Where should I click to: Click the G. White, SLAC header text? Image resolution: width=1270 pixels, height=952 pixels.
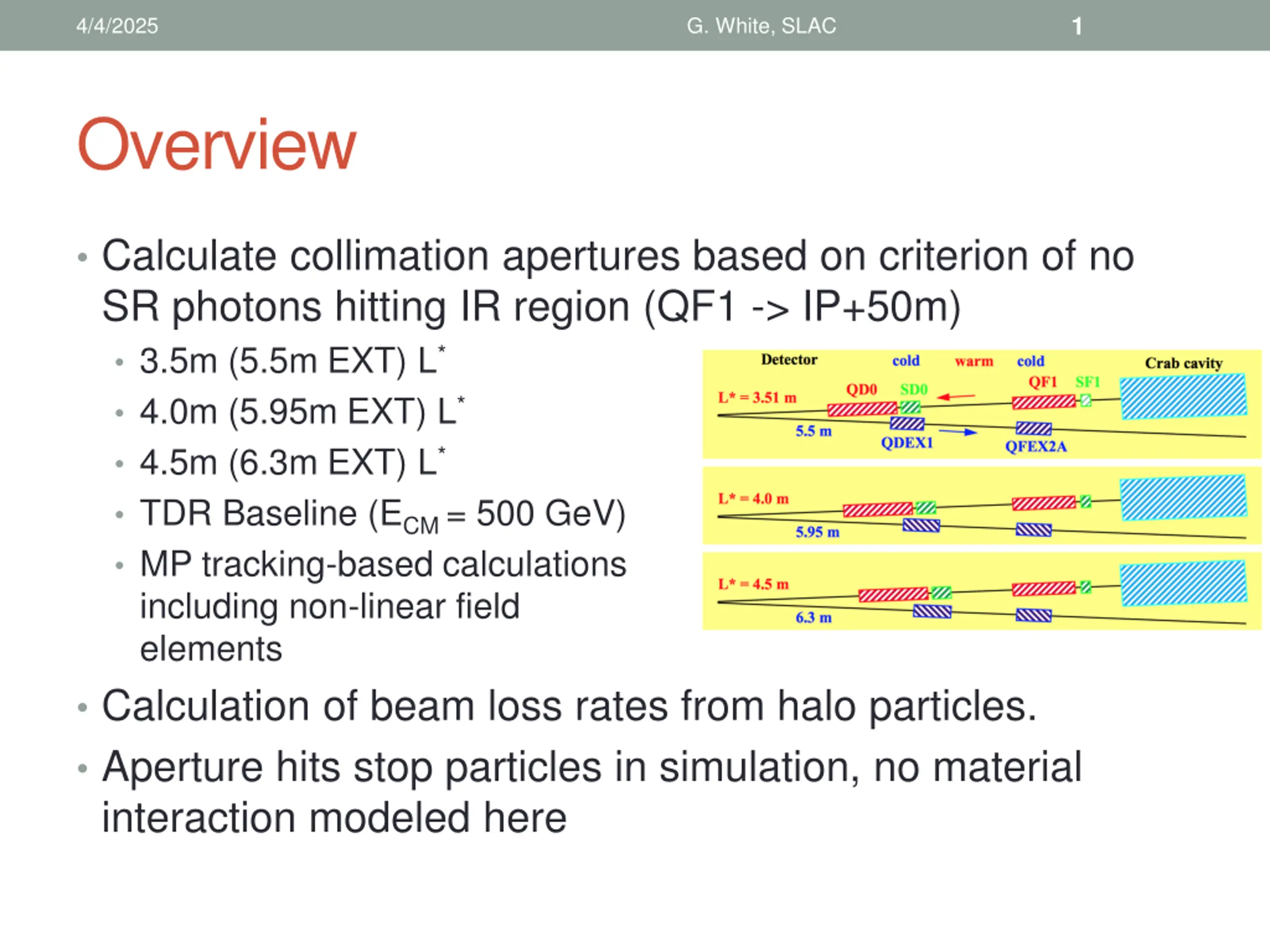762,26
